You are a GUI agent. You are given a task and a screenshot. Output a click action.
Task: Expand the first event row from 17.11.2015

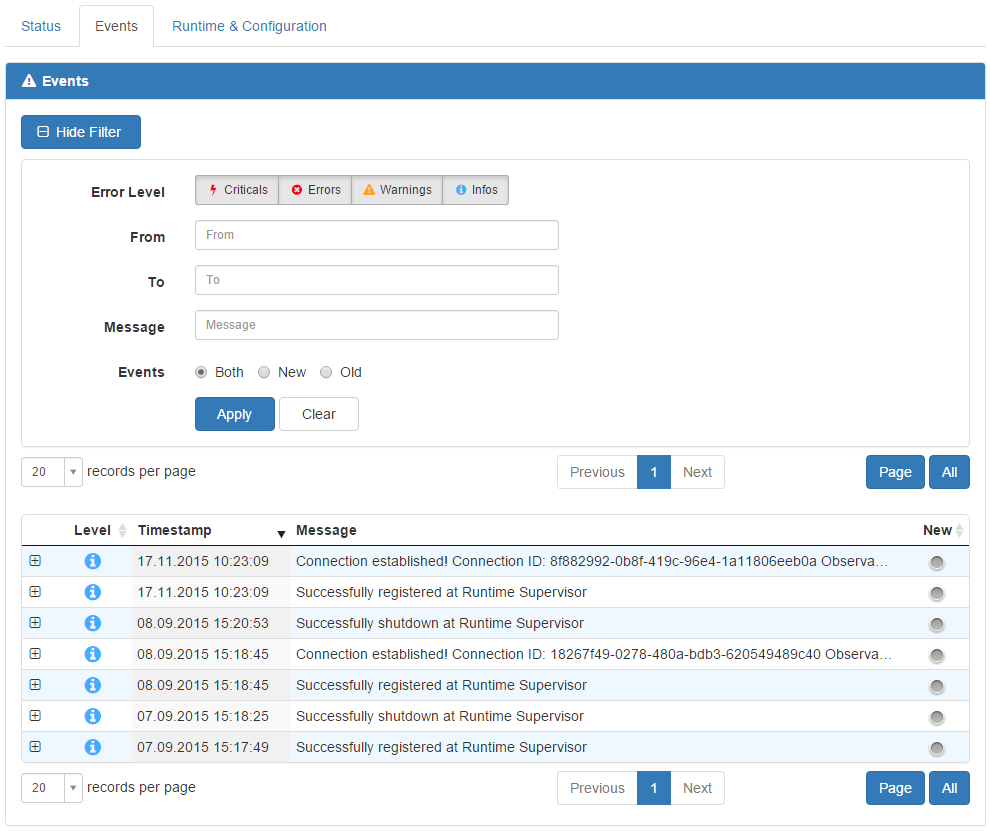35,561
